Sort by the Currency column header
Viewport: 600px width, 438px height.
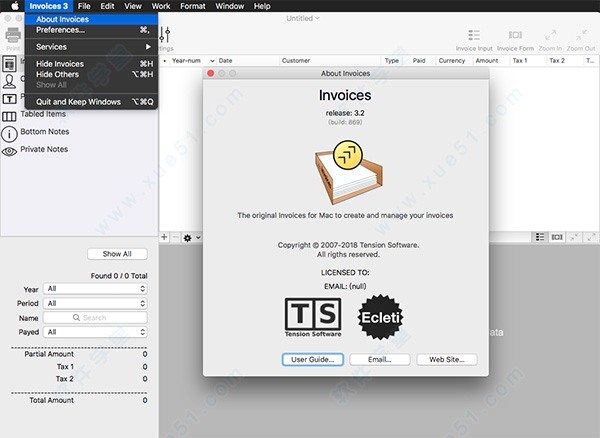453,60
